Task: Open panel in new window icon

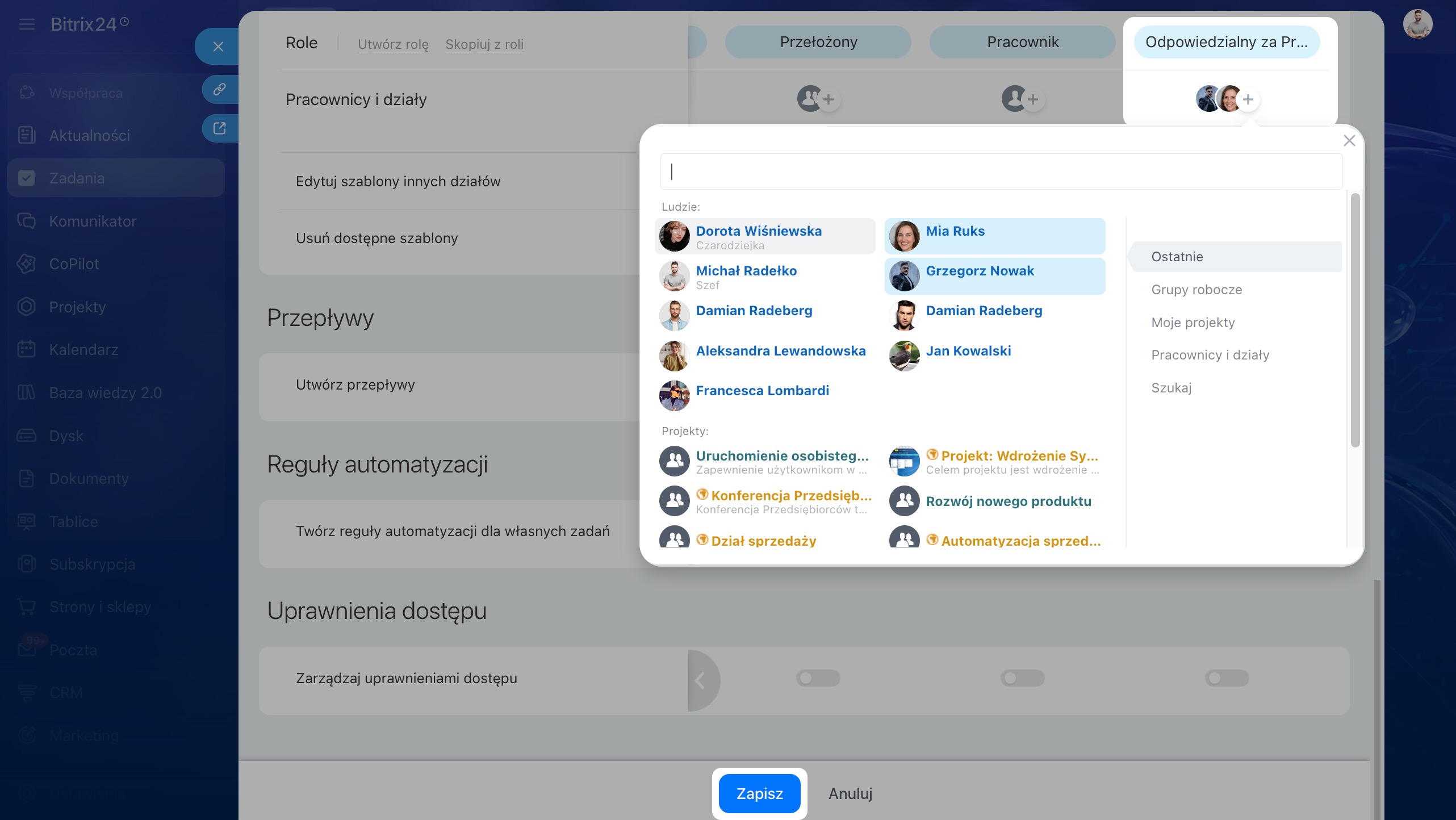Action: point(220,128)
